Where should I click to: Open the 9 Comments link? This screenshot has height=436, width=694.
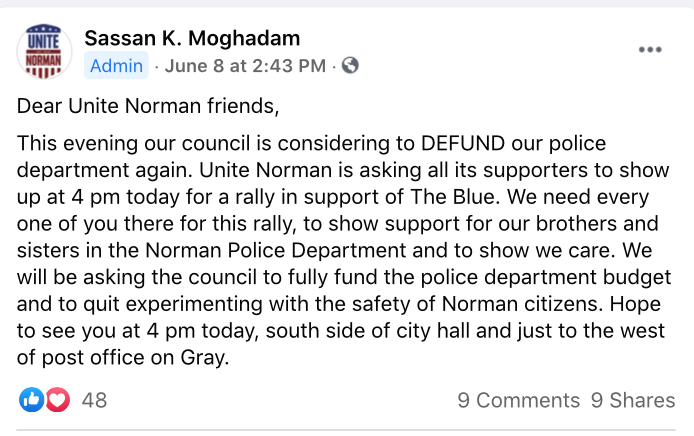[x=518, y=400]
